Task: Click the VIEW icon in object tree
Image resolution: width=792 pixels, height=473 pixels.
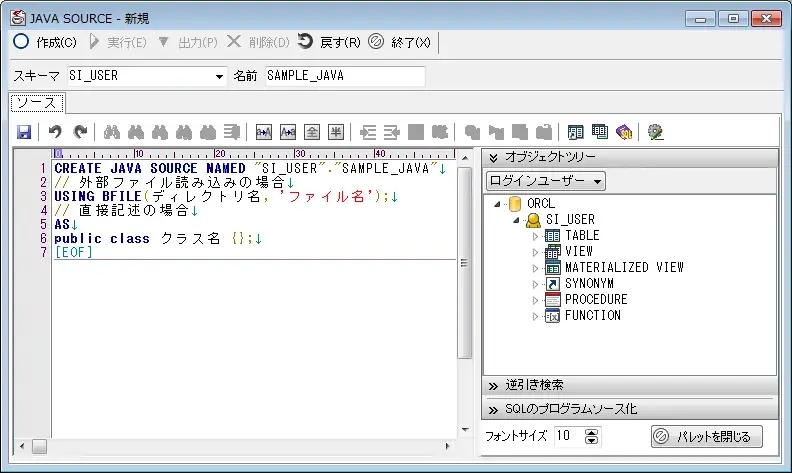Action: click(x=552, y=252)
